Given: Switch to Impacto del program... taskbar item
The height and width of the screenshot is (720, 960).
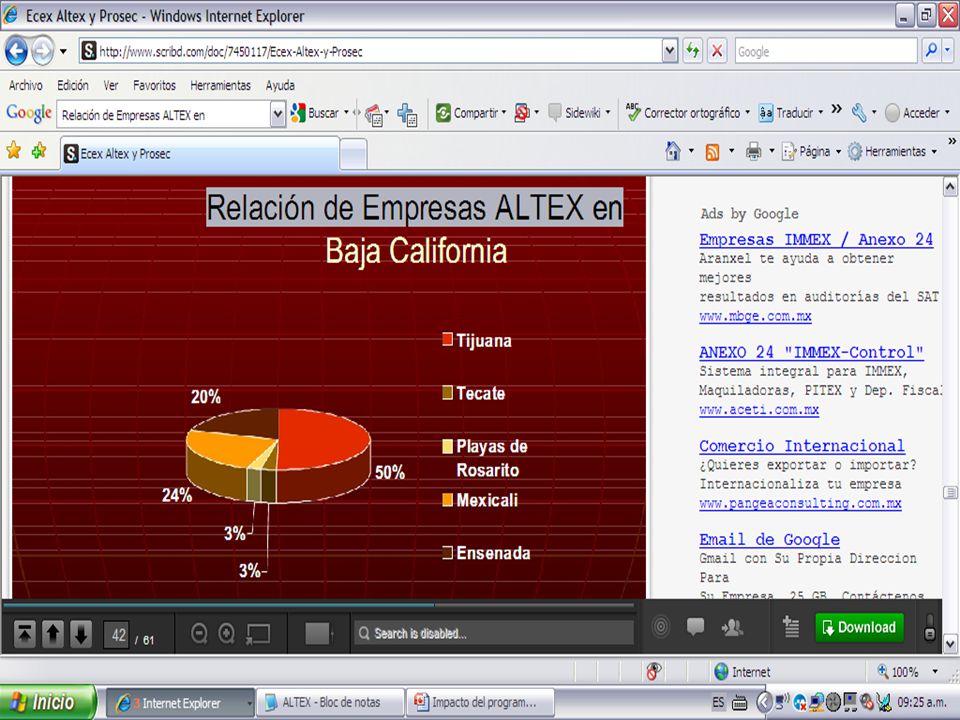Looking at the screenshot, I should 480,702.
